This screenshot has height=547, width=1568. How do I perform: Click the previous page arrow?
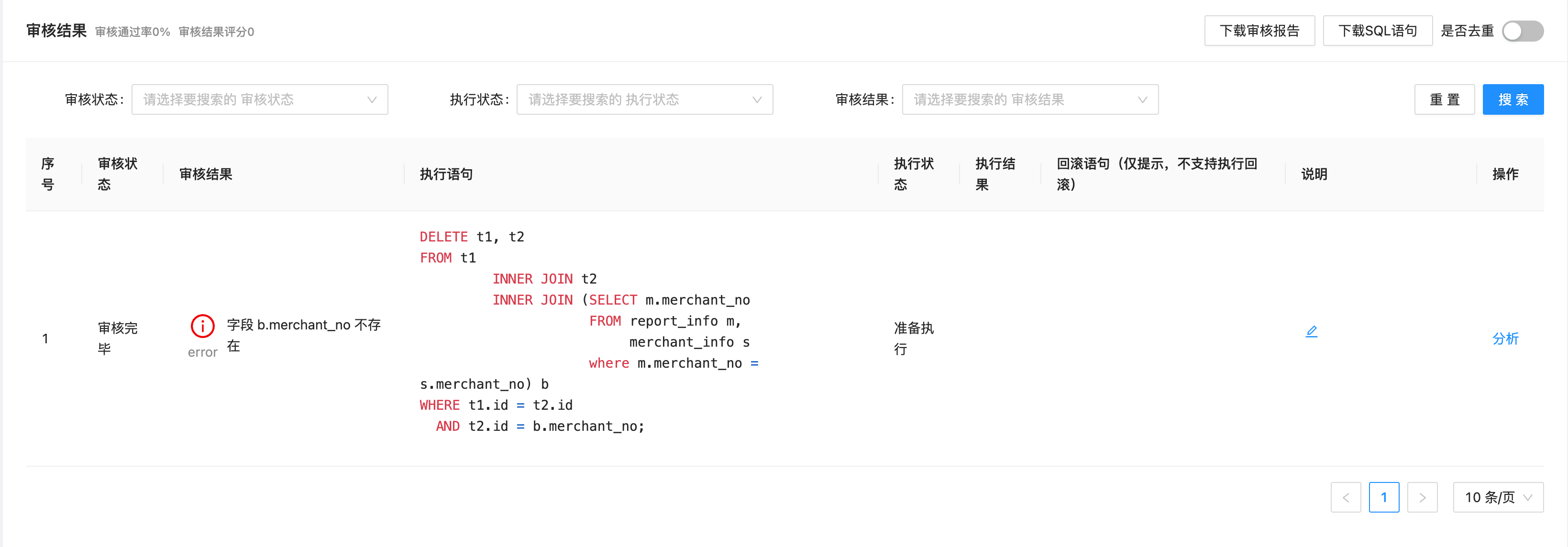tap(1346, 497)
